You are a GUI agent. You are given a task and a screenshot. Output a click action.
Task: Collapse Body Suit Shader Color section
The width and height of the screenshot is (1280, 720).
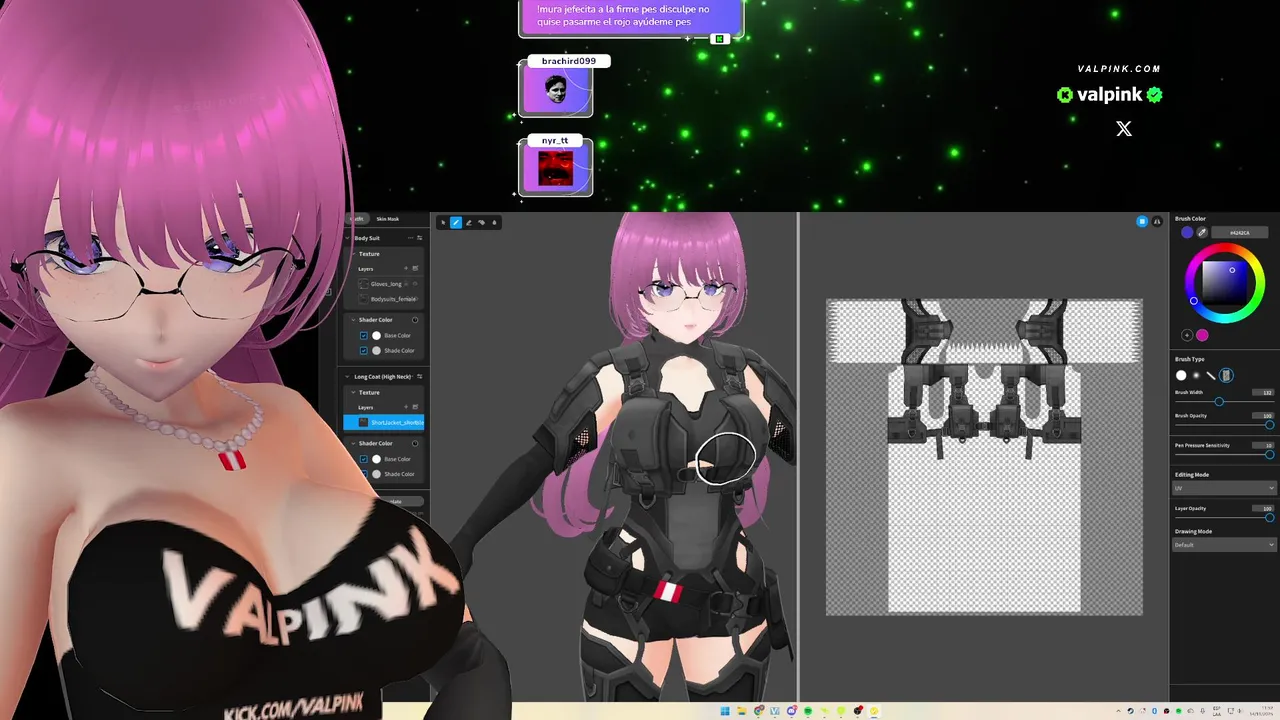353,320
